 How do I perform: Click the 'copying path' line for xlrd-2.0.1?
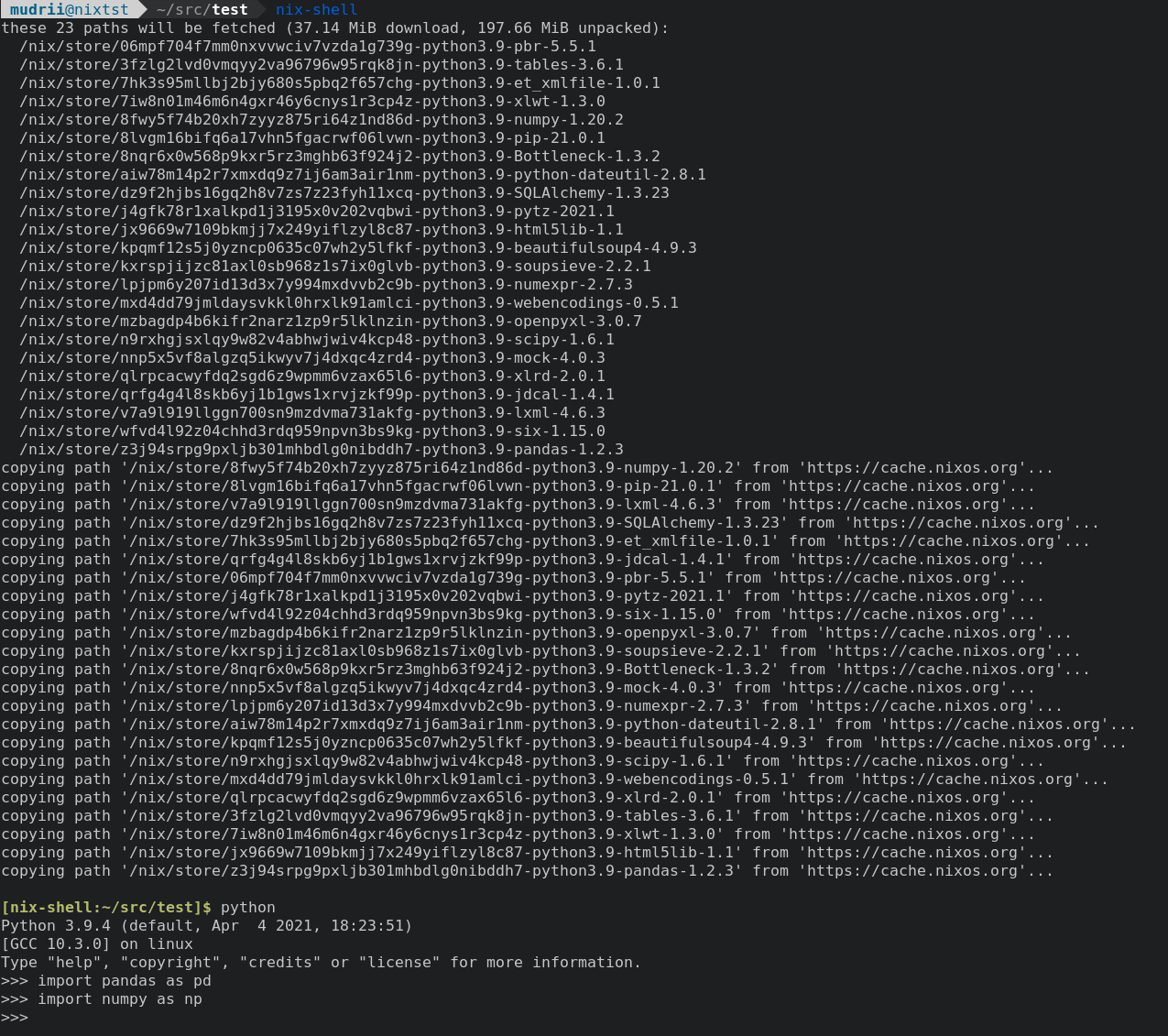click(519, 797)
